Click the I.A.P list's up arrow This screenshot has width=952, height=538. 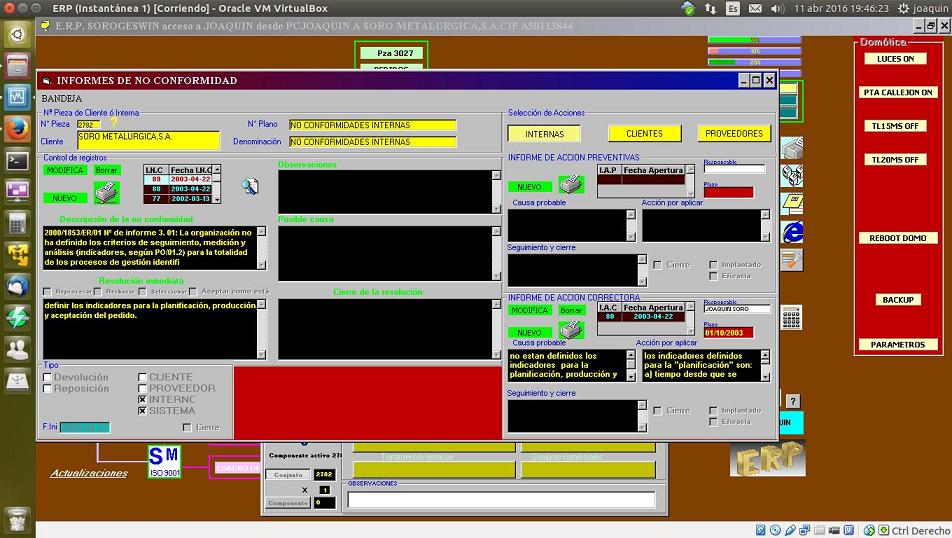(x=690, y=169)
